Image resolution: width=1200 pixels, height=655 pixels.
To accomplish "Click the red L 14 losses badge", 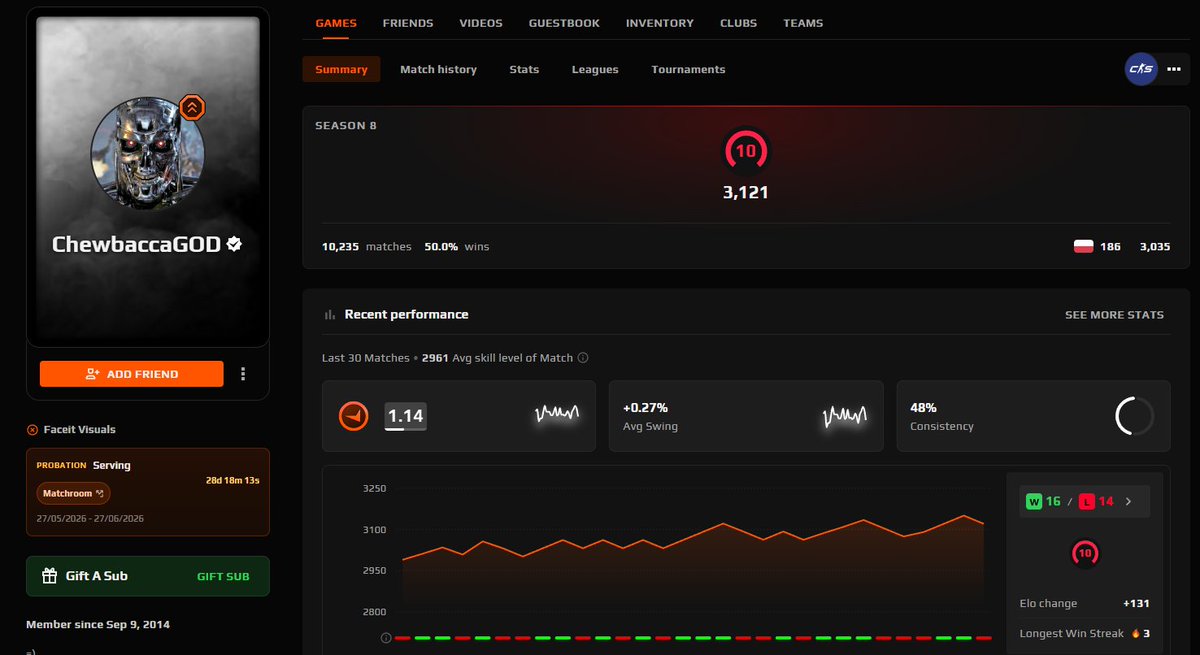I will tap(1096, 502).
